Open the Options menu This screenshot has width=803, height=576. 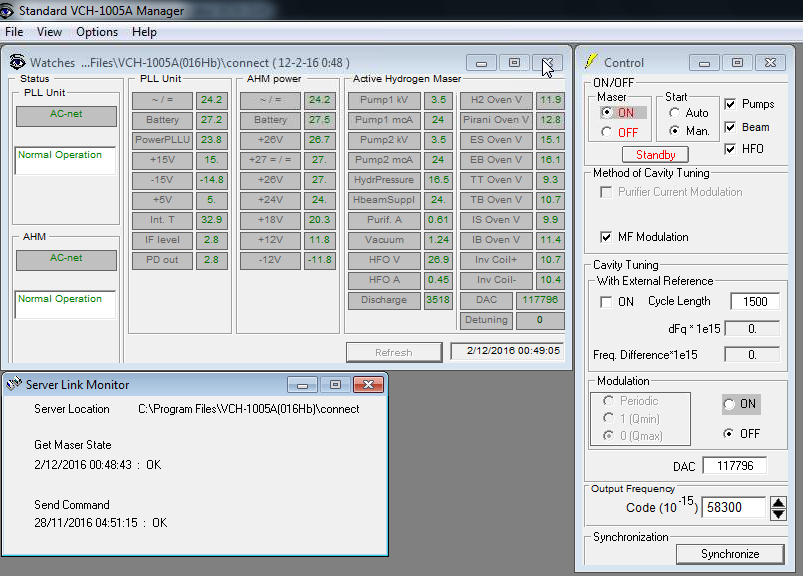point(96,32)
